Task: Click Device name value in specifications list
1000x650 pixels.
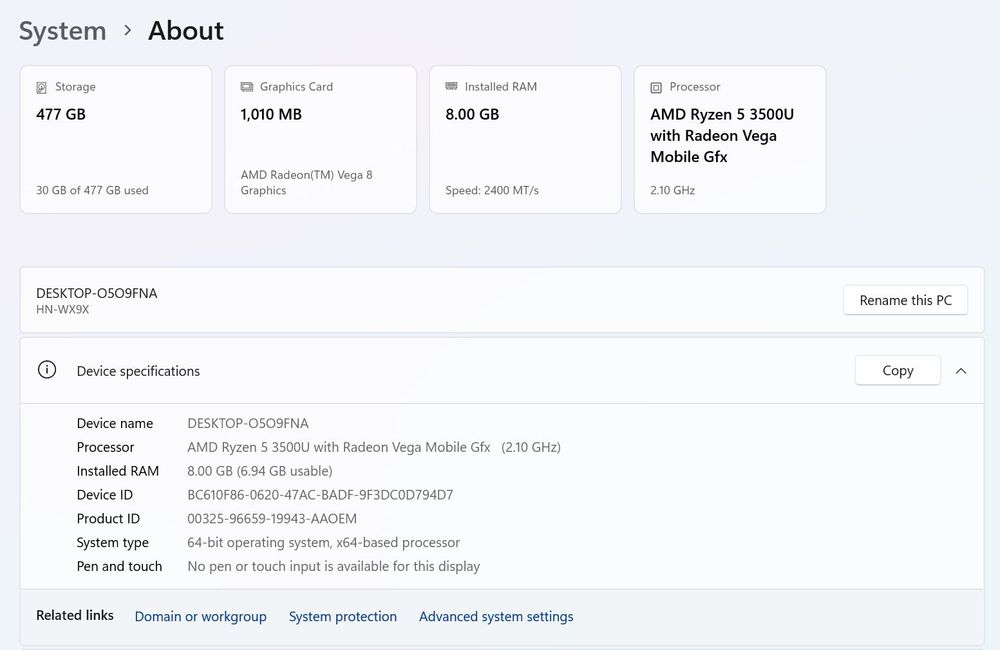Action: (x=247, y=423)
